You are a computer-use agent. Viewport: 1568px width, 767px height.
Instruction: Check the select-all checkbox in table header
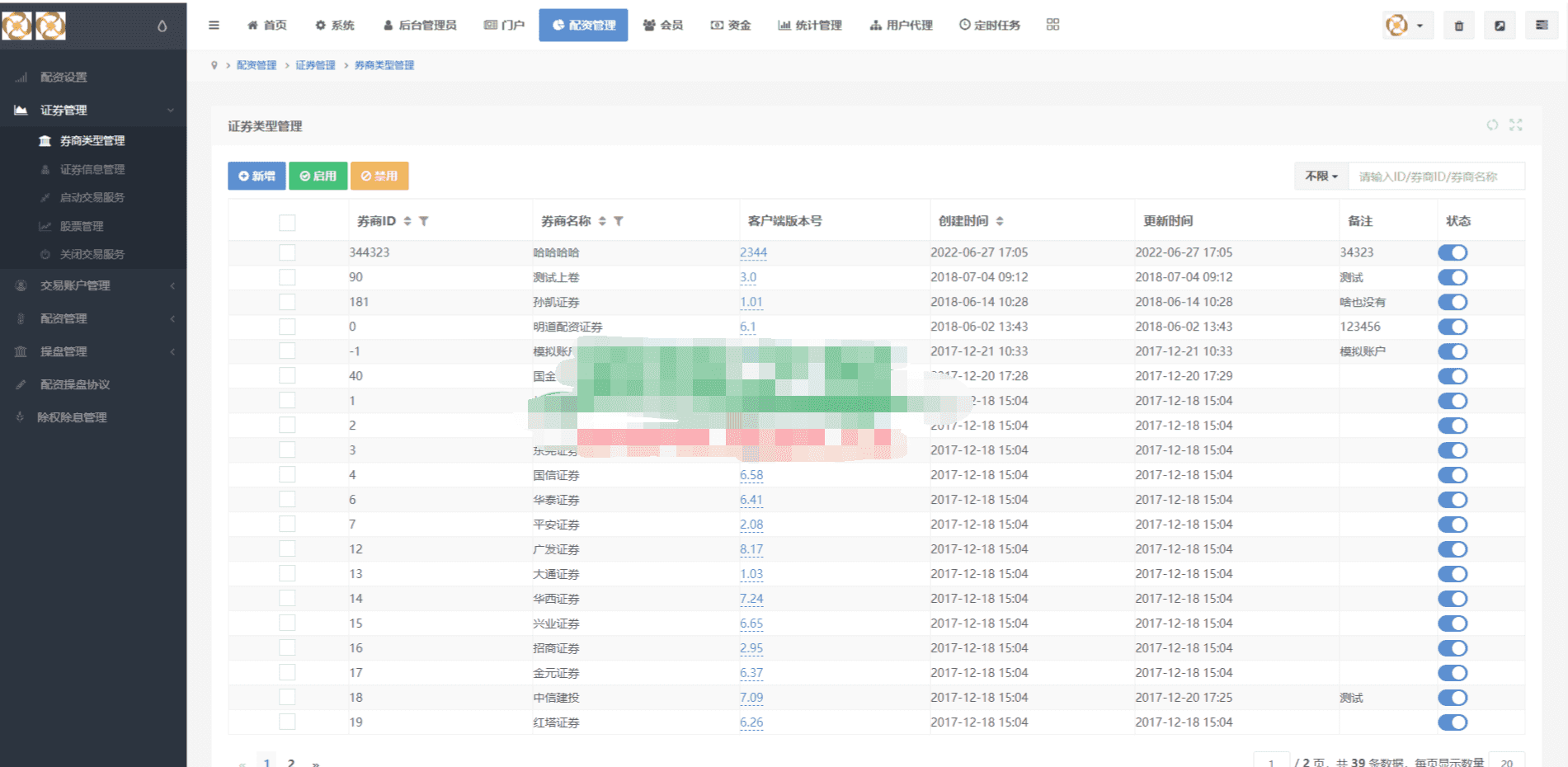[x=287, y=222]
